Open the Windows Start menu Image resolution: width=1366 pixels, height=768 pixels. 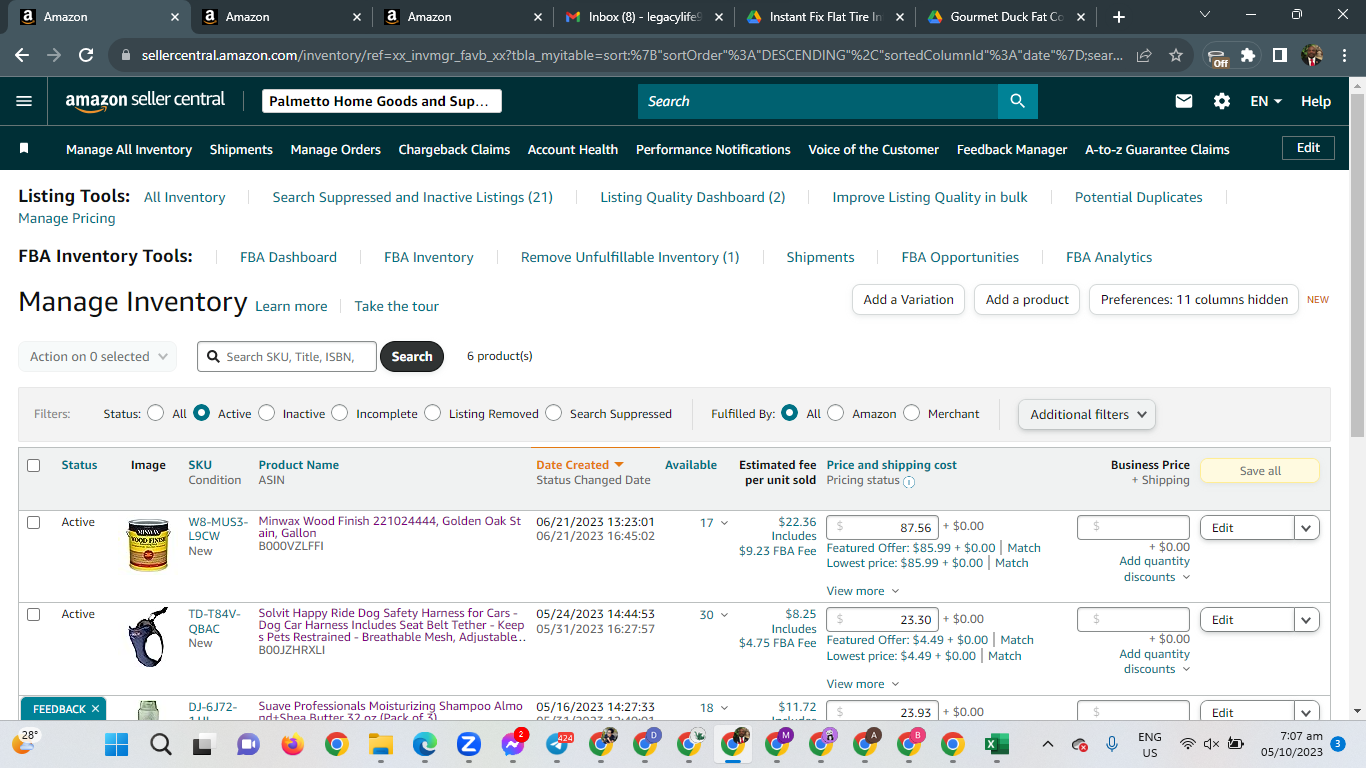[x=117, y=744]
